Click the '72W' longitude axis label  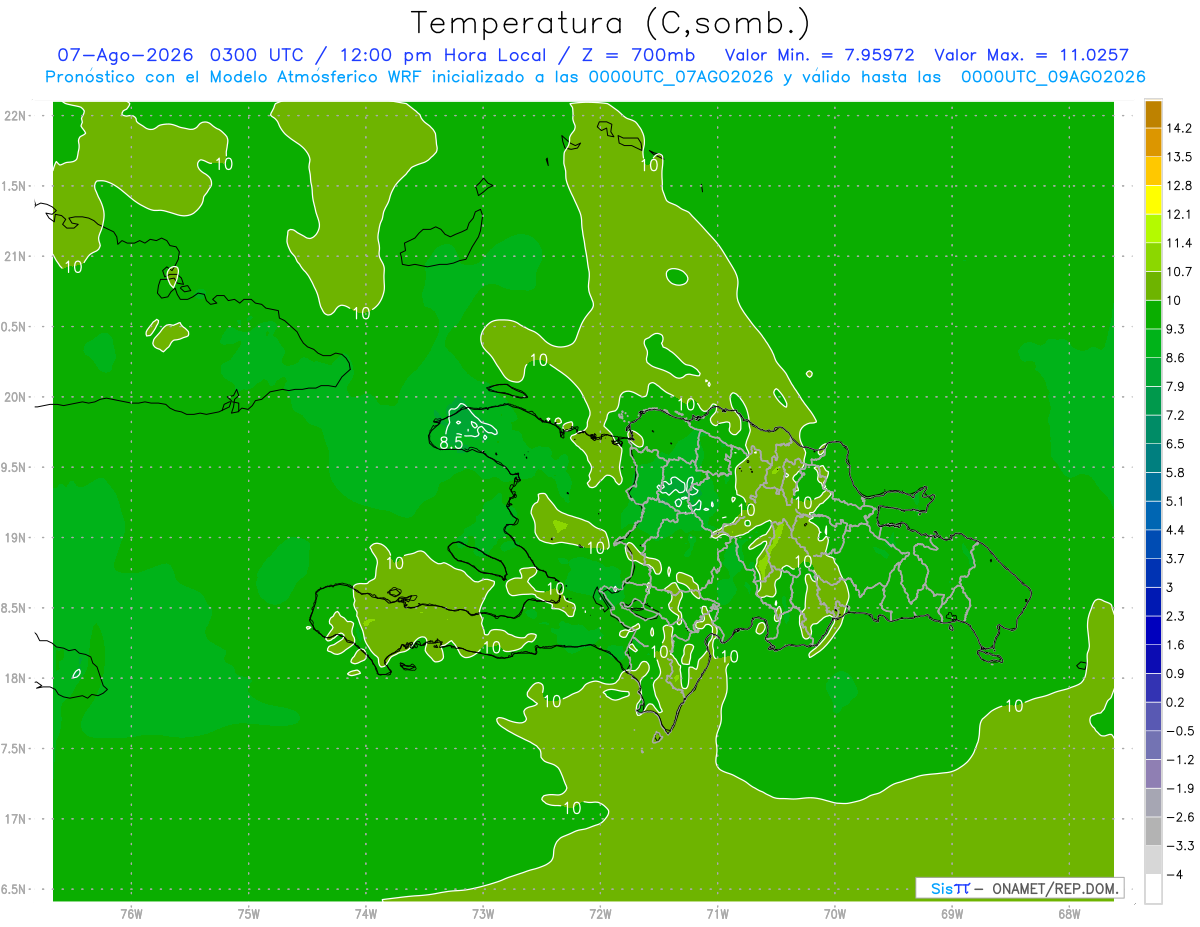[x=600, y=913]
